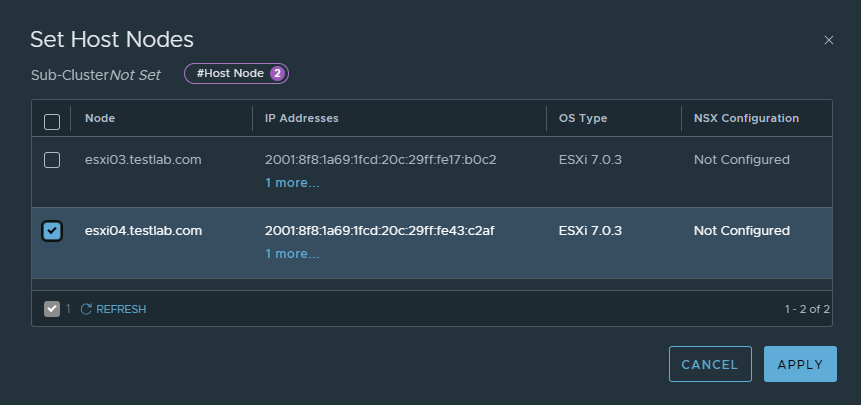Select the esxi03.testlab.com node name
The image size is (861, 405).
coord(143,160)
